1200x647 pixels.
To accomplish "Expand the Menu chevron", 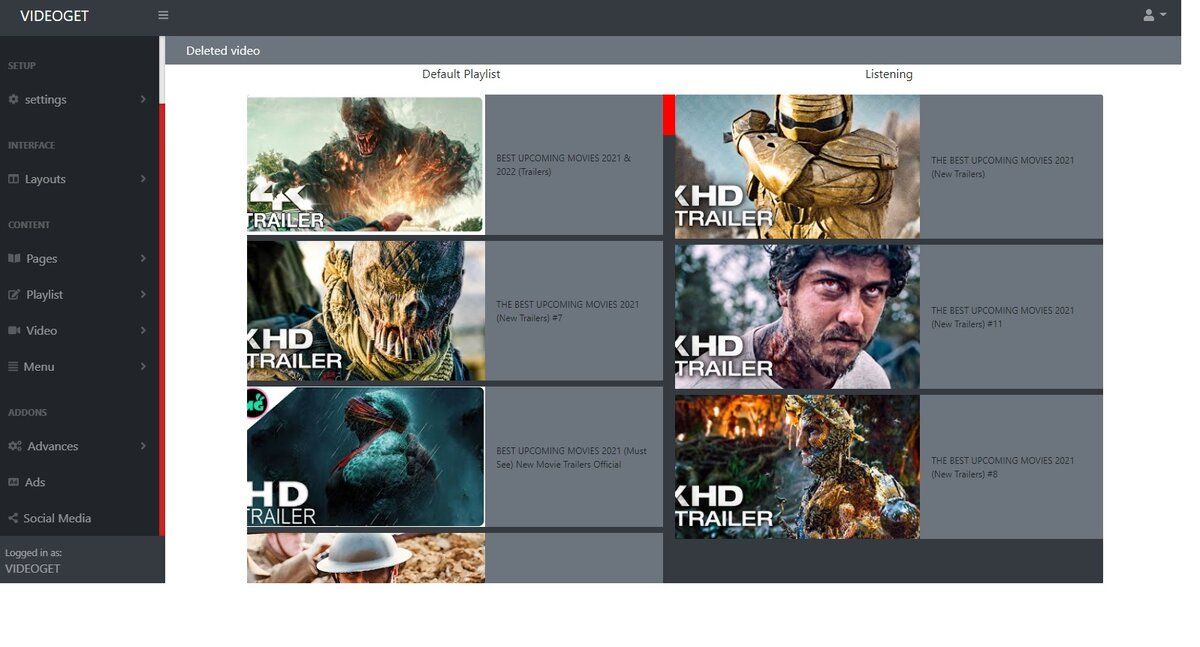I will point(143,366).
